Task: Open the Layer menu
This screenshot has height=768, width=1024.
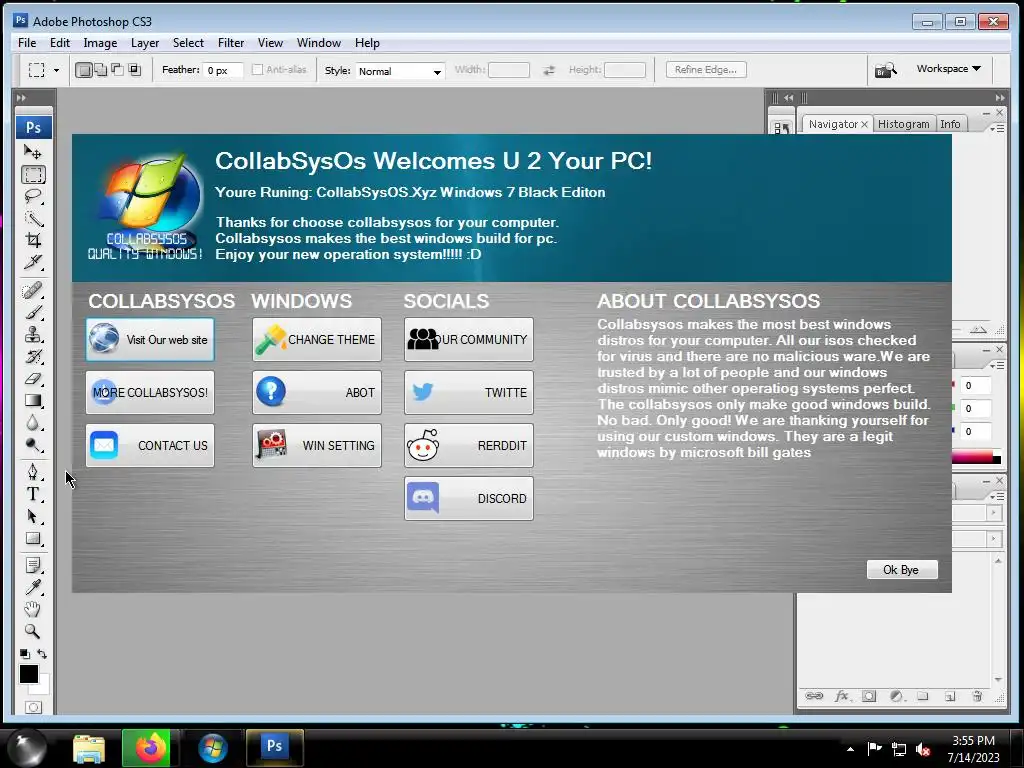Action: coord(145,42)
